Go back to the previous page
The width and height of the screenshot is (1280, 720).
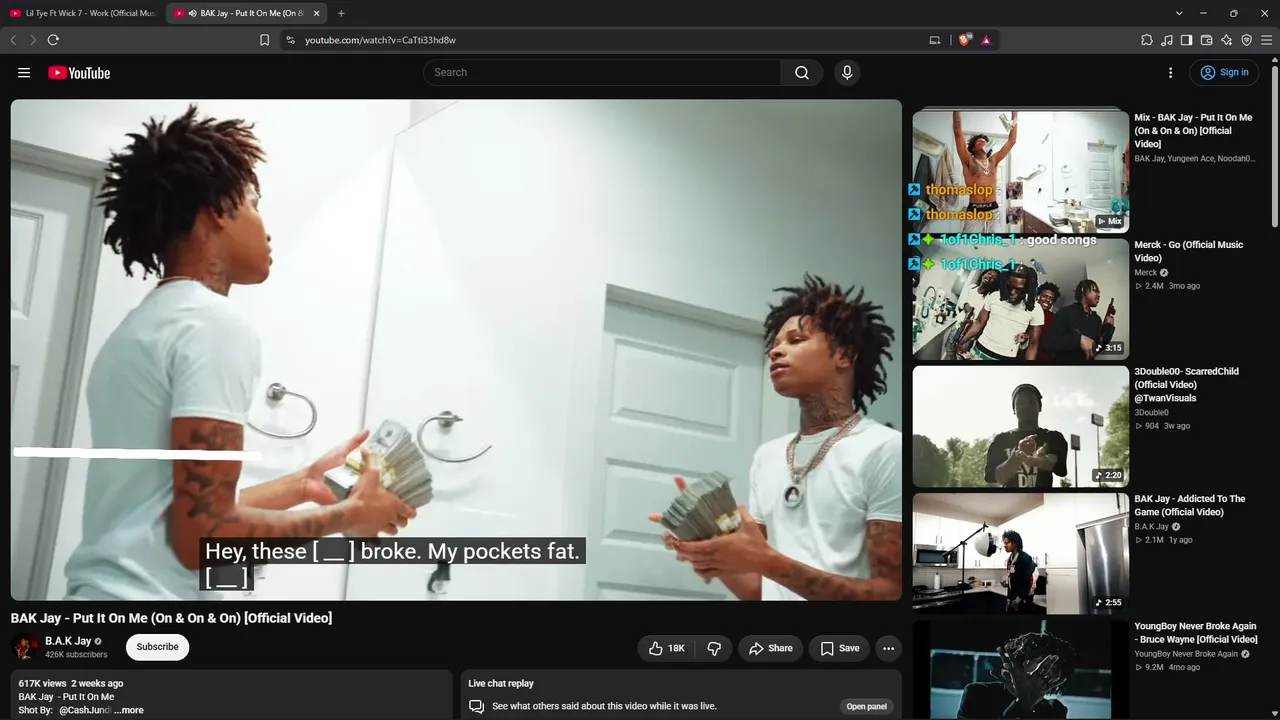13,40
